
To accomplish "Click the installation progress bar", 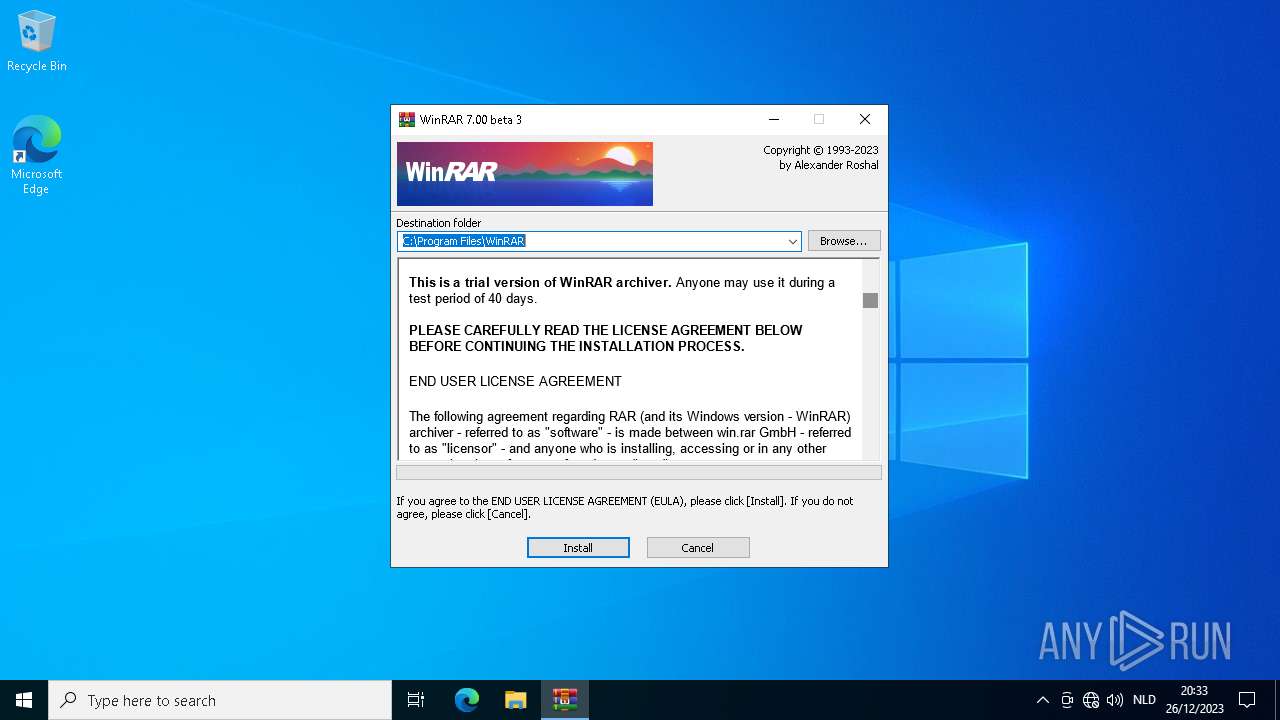I will point(639,472).
